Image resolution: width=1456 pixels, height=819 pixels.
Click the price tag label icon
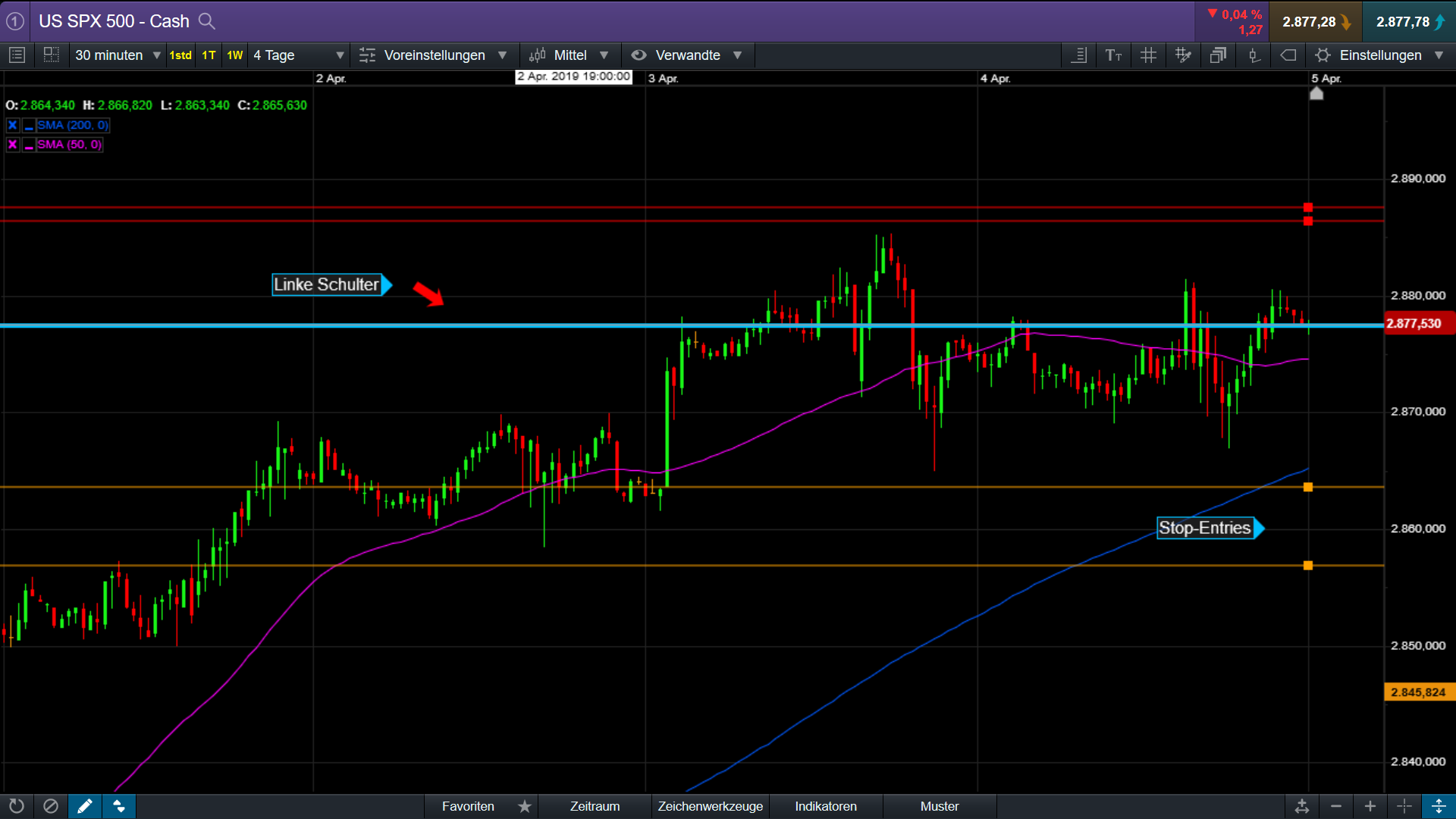1288,55
